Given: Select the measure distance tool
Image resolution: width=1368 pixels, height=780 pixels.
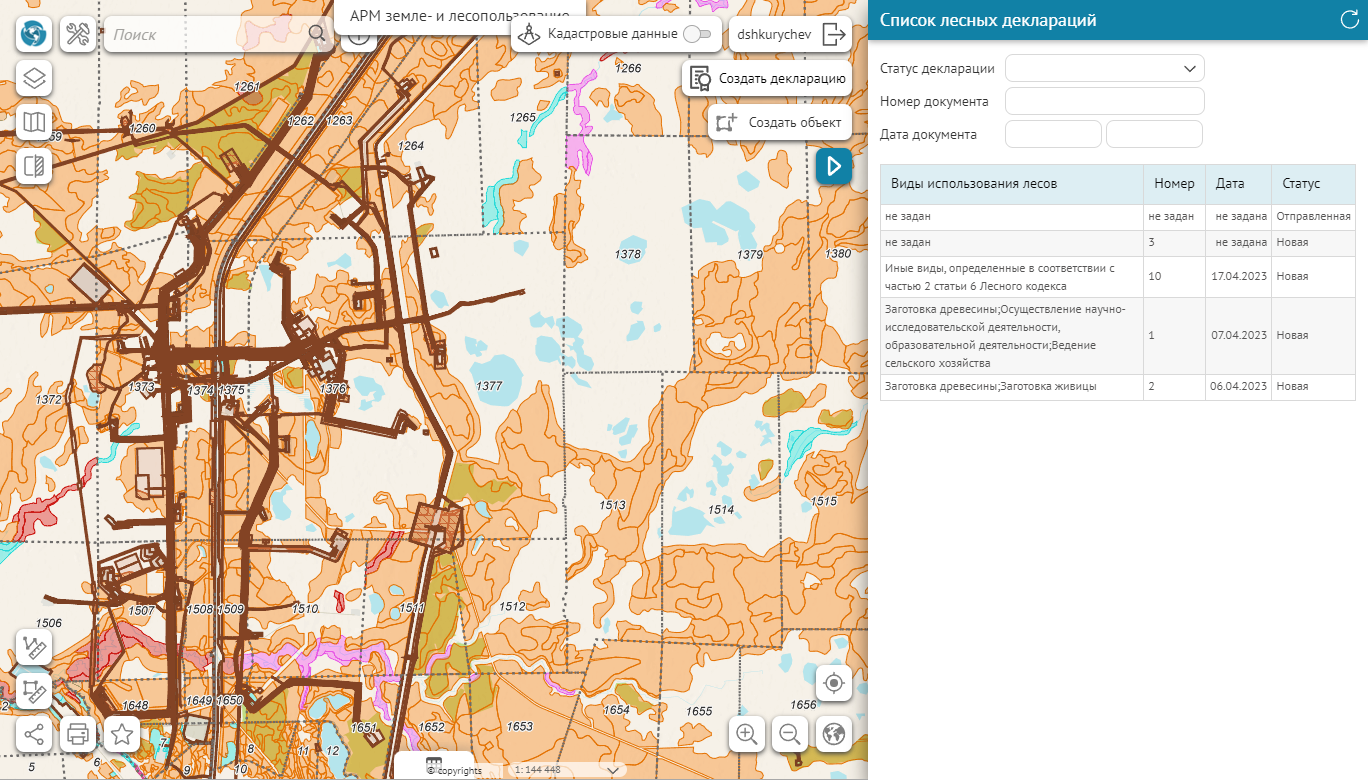Looking at the screenshot, I should click(x=35, y=647).
